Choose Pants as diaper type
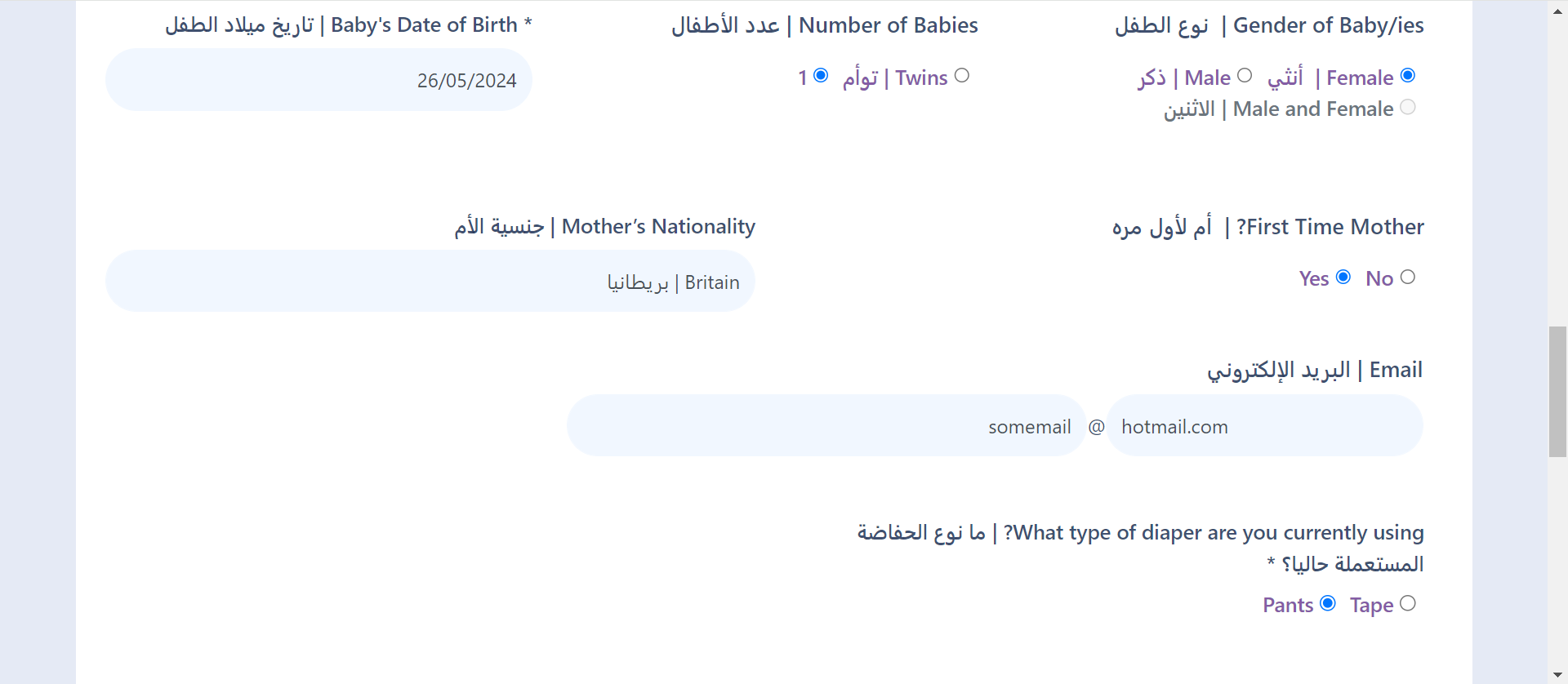The height and width of the screenshot is (684, 1568). (x=1328, y=603)
